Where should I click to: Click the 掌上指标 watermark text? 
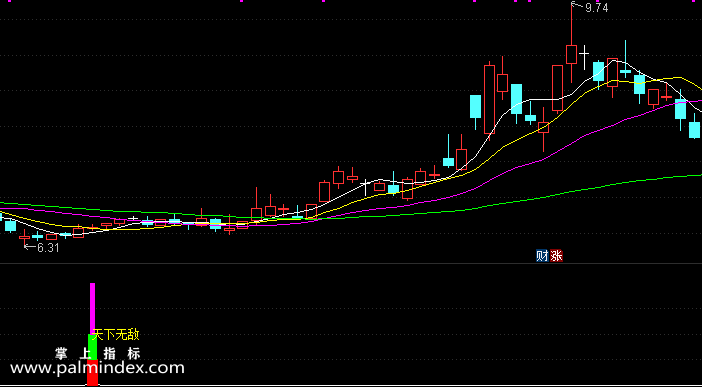click(x=98, y=353)
